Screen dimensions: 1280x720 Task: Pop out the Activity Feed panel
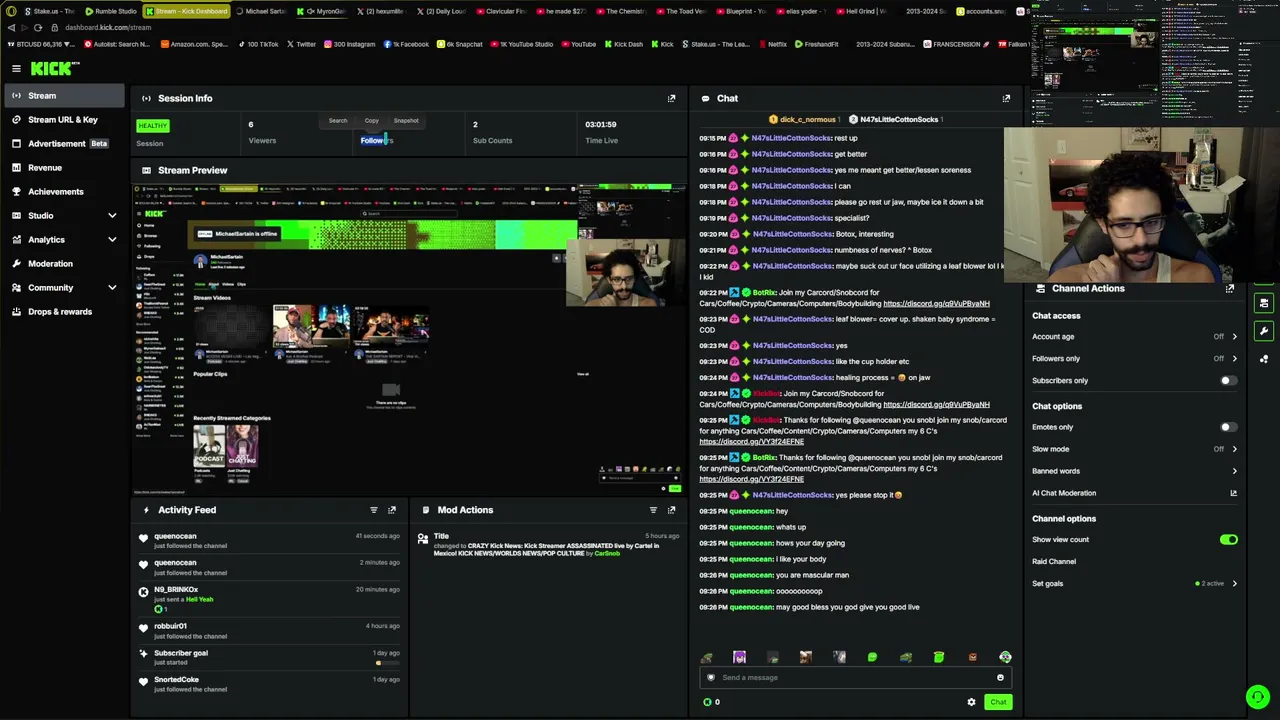pyautogui.click(x=392, y=510)
